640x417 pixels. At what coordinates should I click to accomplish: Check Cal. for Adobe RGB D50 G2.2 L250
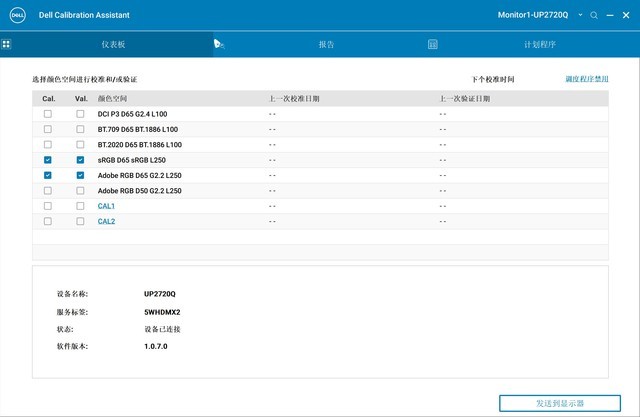48,191
